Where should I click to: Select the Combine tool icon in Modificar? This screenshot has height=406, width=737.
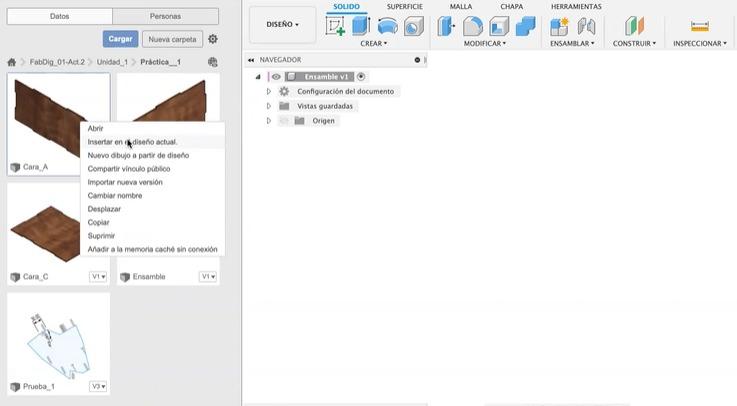[x=525, y=26]
